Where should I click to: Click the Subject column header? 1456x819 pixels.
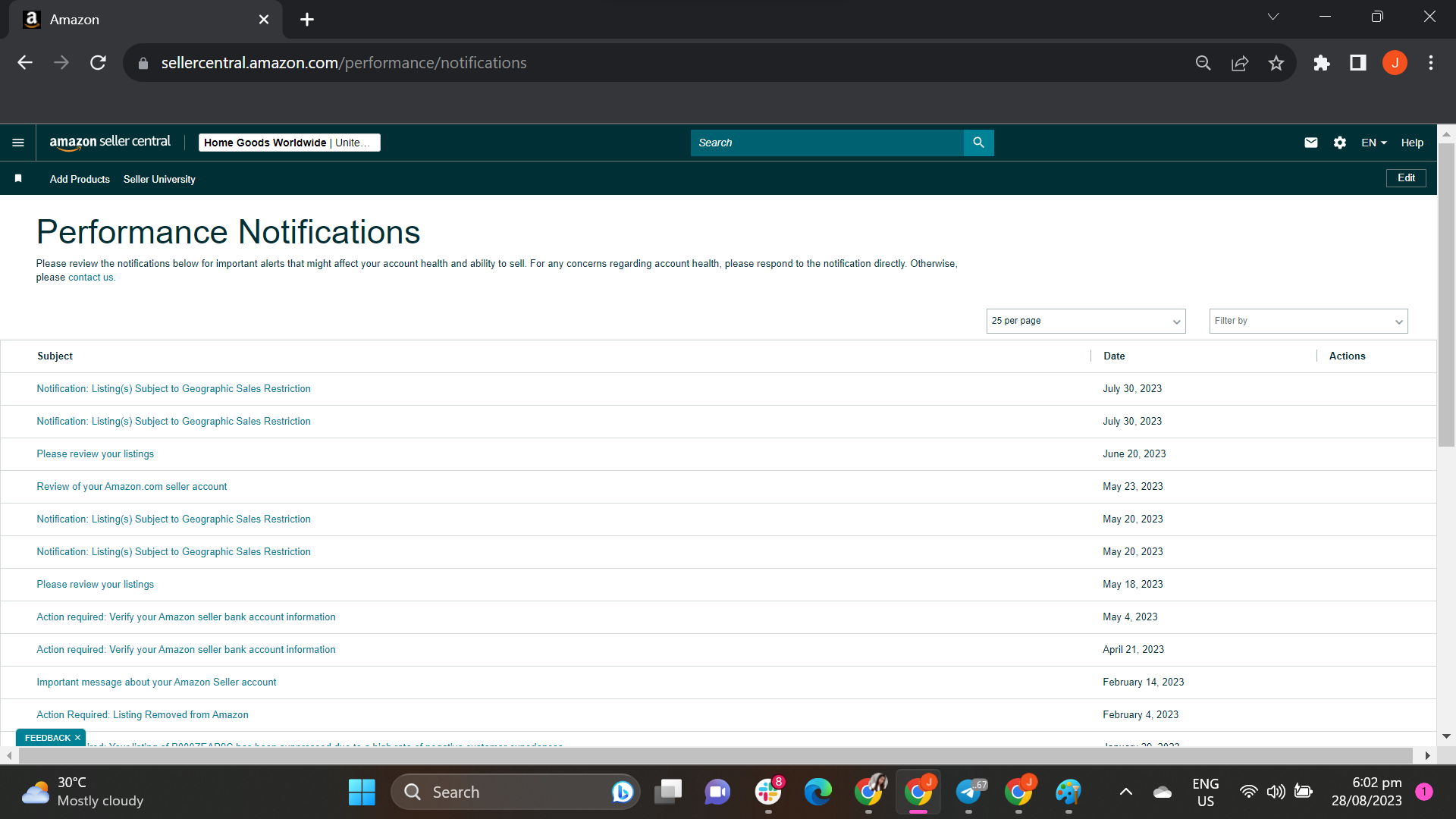[55, 356]
